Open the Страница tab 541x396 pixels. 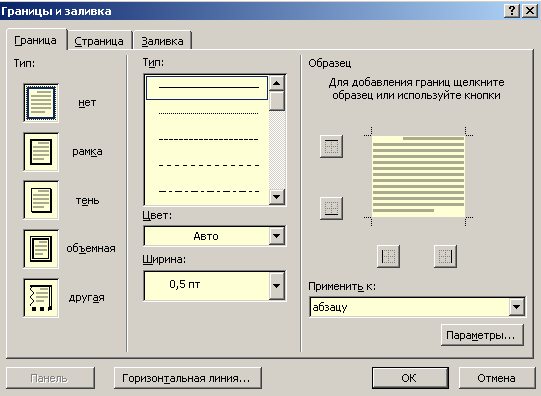99,41
